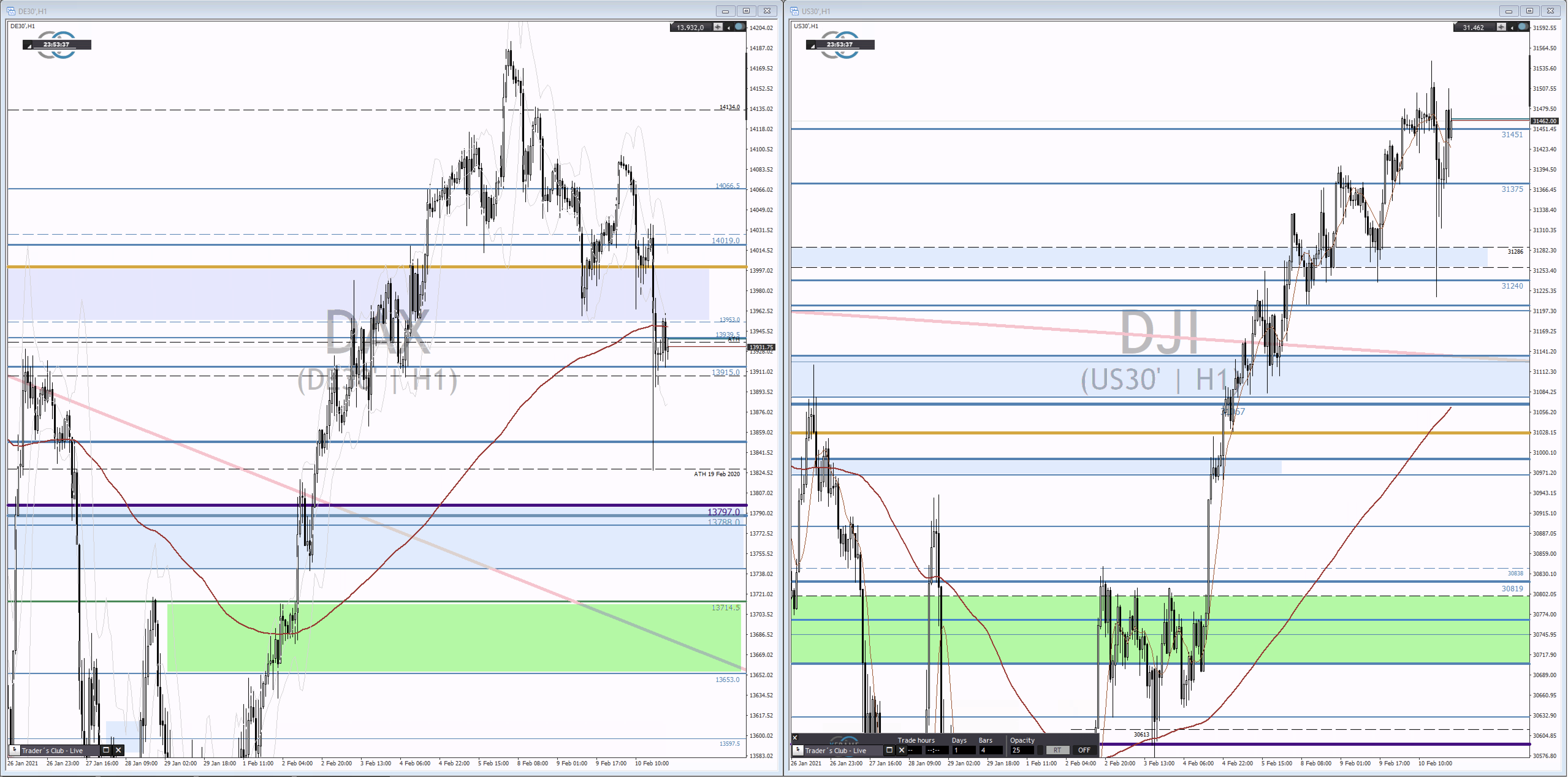Expand US30 countdown timer corner triangle
Viewport: 1568px width, 777px height.
pos(812,46)
